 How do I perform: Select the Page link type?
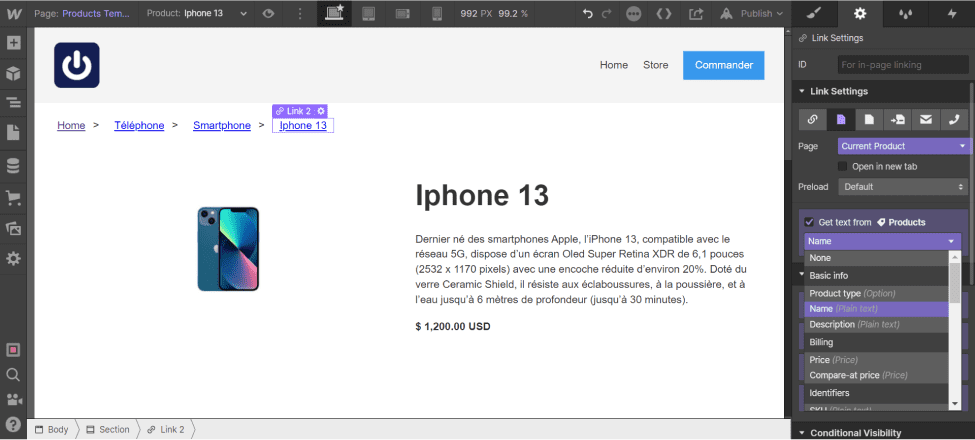(x=841, y=119)
